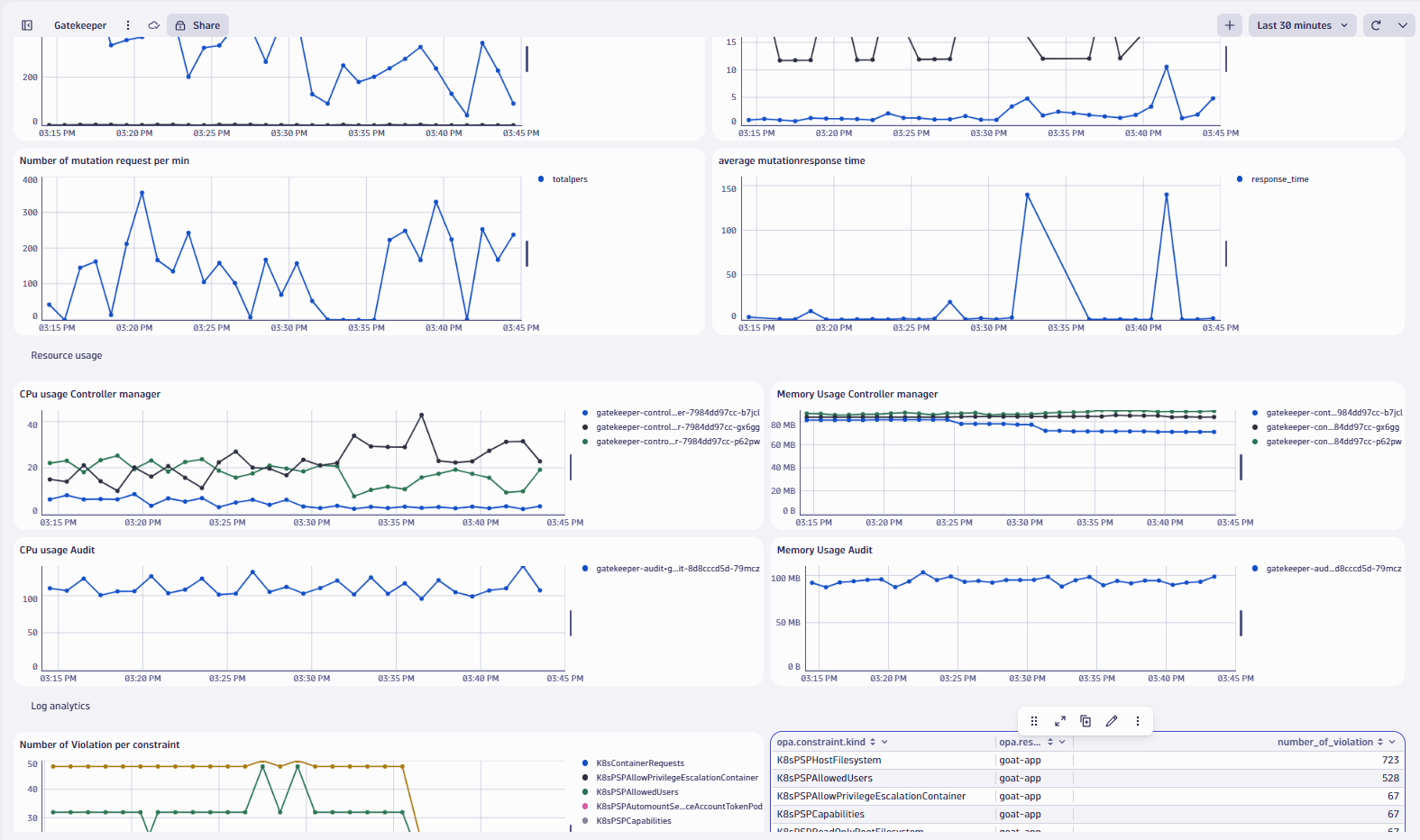Select K8sPSPHostFilesystem table cell
The width and height of the screenshot is (1420, 840).
884,761
